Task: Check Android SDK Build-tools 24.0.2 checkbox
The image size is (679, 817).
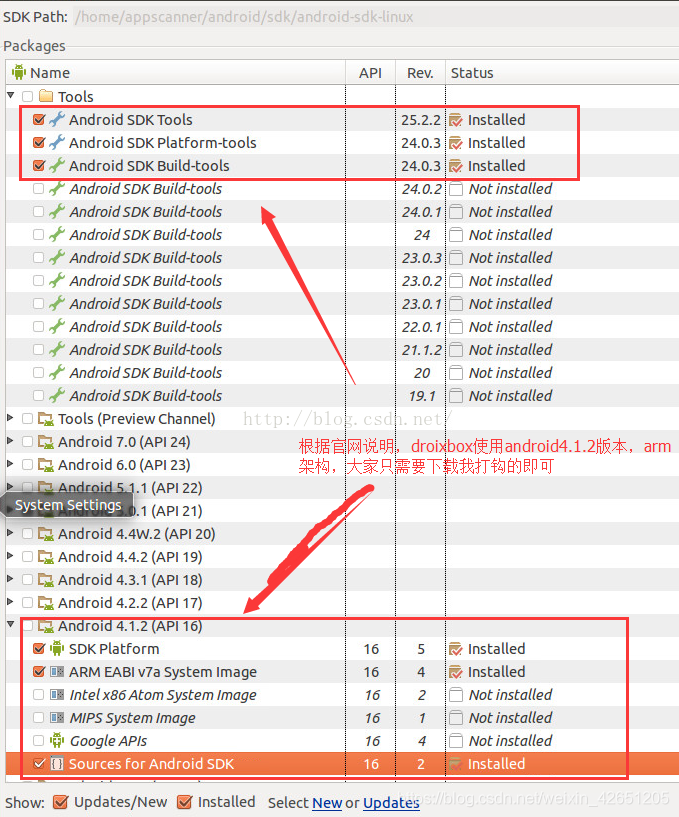Action: (x=39, y=189)
